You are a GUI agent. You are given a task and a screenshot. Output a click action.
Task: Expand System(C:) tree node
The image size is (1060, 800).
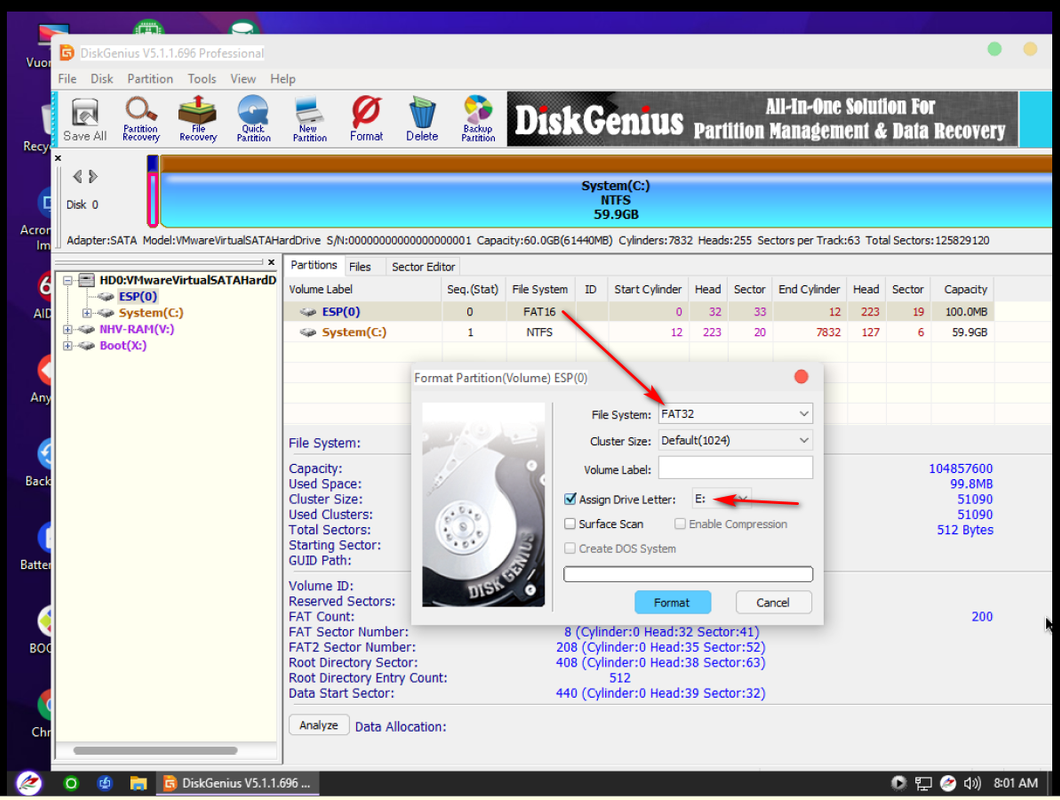coord(87,312)
